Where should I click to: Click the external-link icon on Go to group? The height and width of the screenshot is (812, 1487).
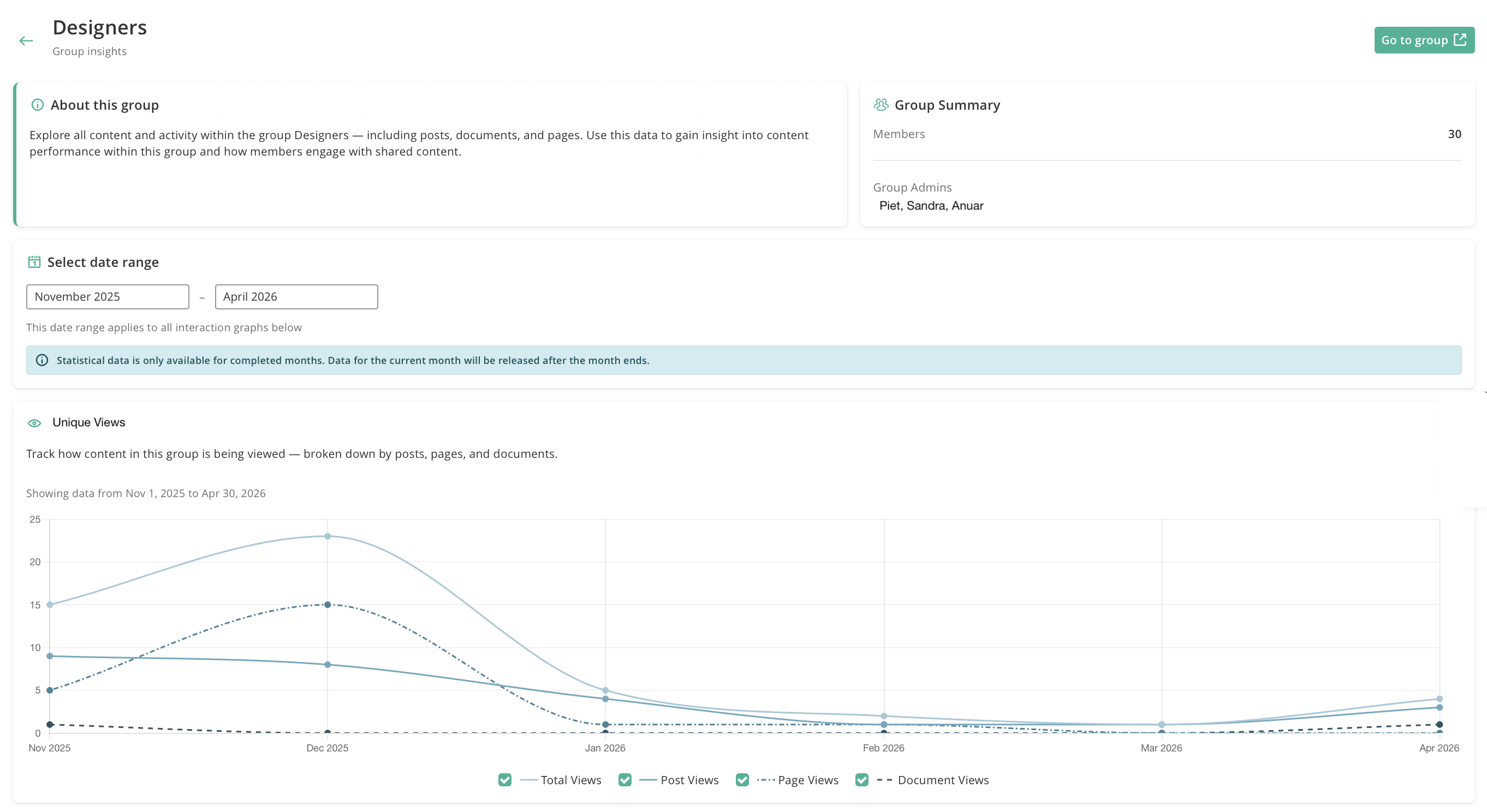(1460, 40)
